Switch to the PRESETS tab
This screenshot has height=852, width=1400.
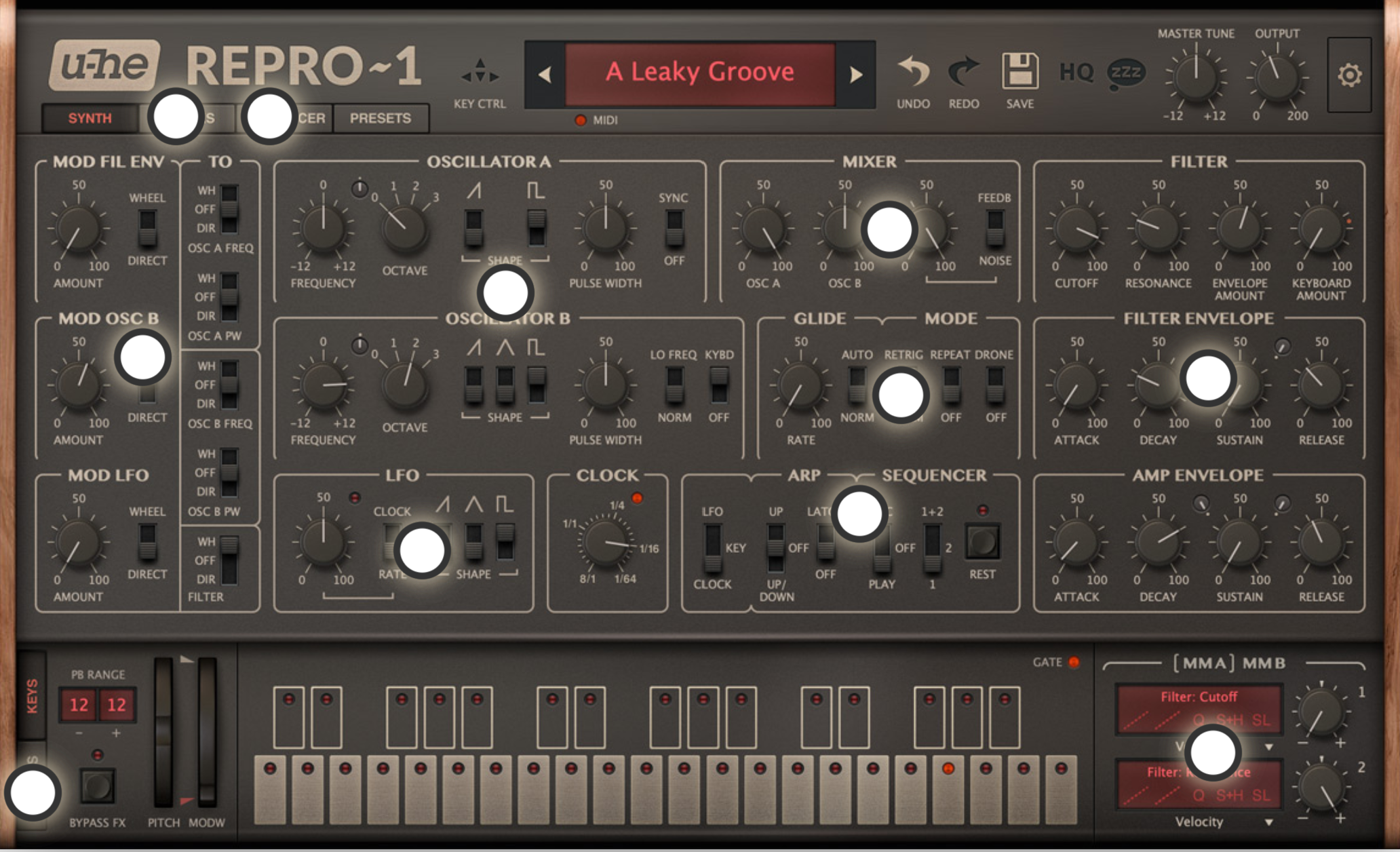pyautogui.click(x=381, y=118)
